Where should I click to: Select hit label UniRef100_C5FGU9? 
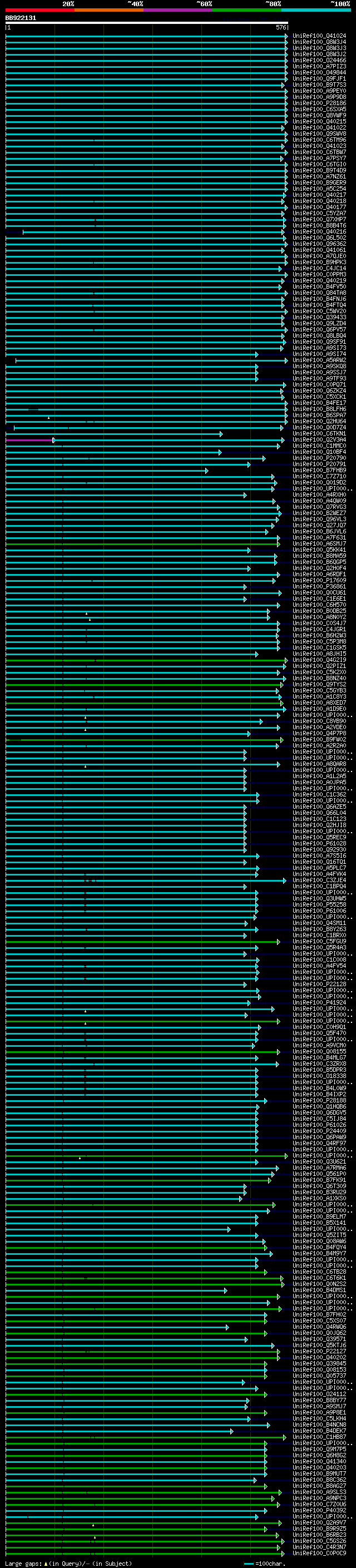pos(319,941)
